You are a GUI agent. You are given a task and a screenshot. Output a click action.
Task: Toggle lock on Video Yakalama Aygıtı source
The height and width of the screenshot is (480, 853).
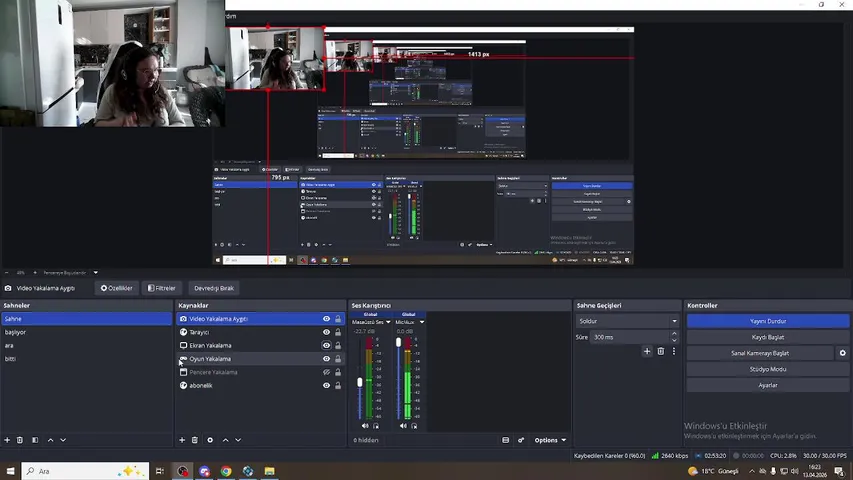point(338,319)
